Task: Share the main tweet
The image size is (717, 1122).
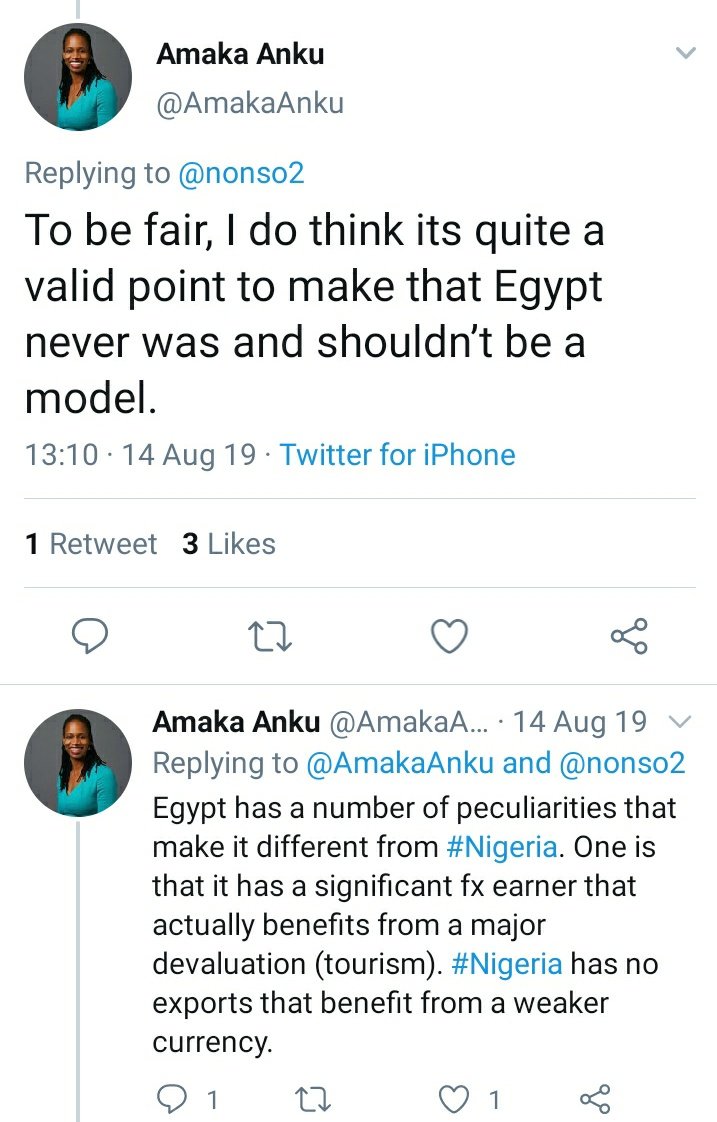Action: pos(629,636)
